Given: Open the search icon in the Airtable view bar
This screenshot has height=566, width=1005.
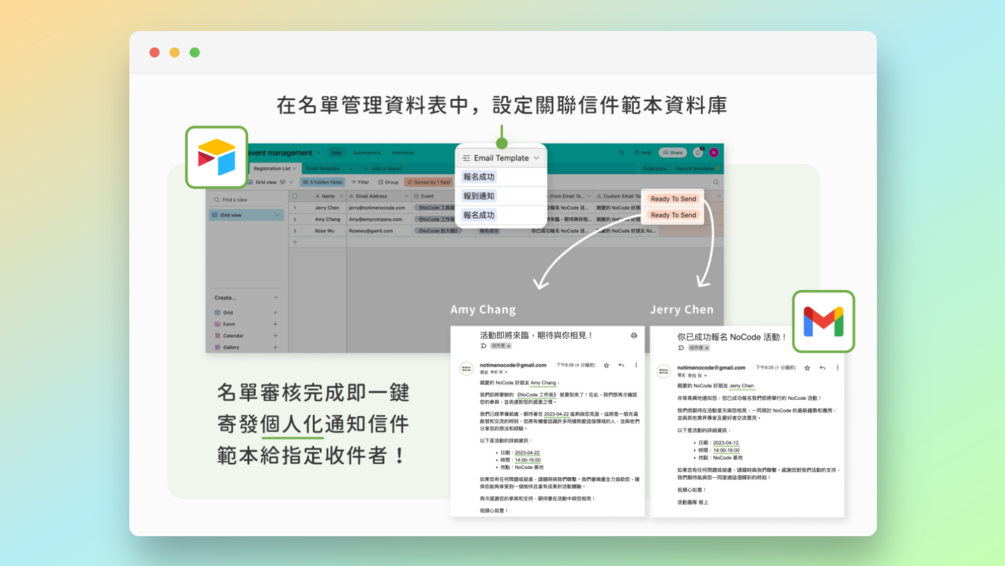Looking at the screenshot, I should tap(716, 182).
